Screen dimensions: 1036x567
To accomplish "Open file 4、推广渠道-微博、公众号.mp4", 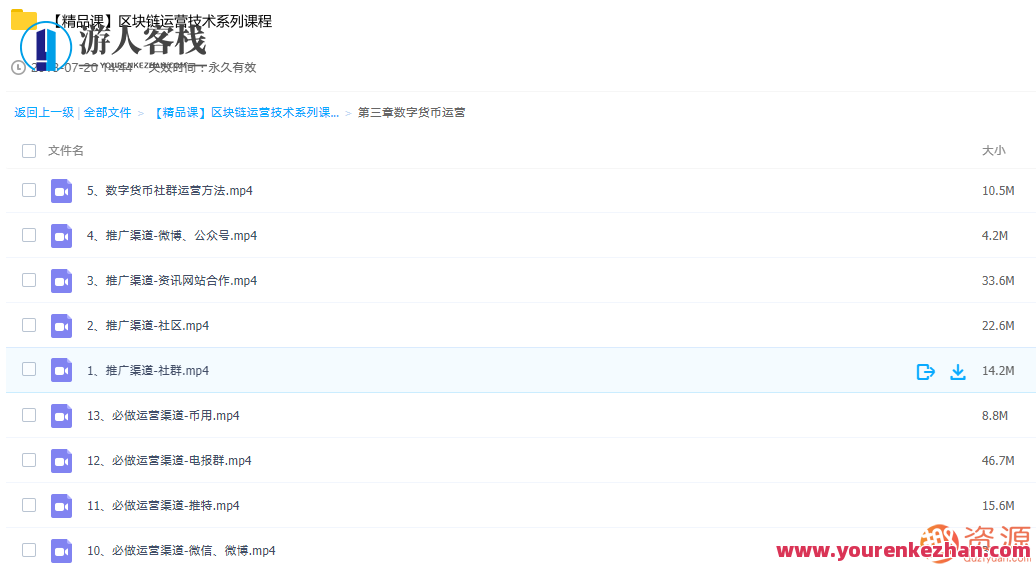I will click(172, 235).
